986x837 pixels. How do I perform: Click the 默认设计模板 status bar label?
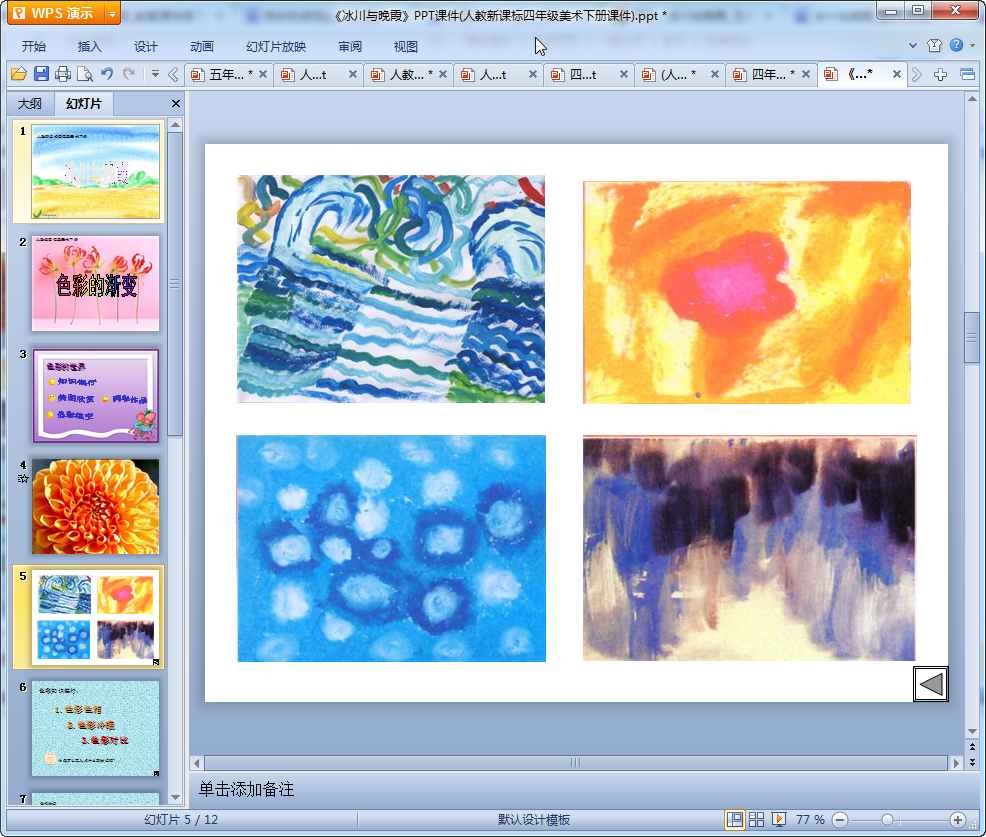[534, 819]
